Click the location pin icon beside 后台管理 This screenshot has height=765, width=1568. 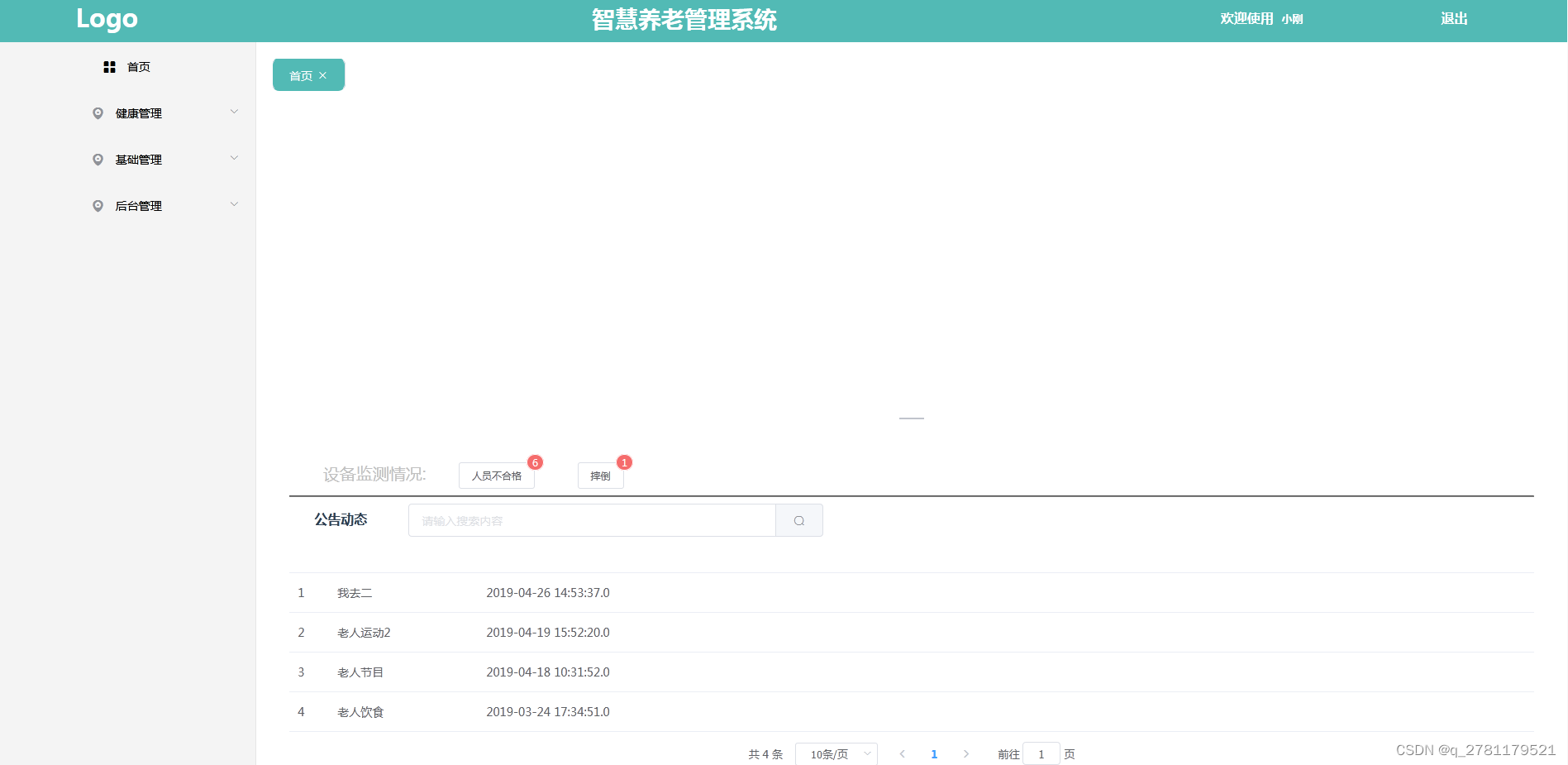[x=98, y=206]
